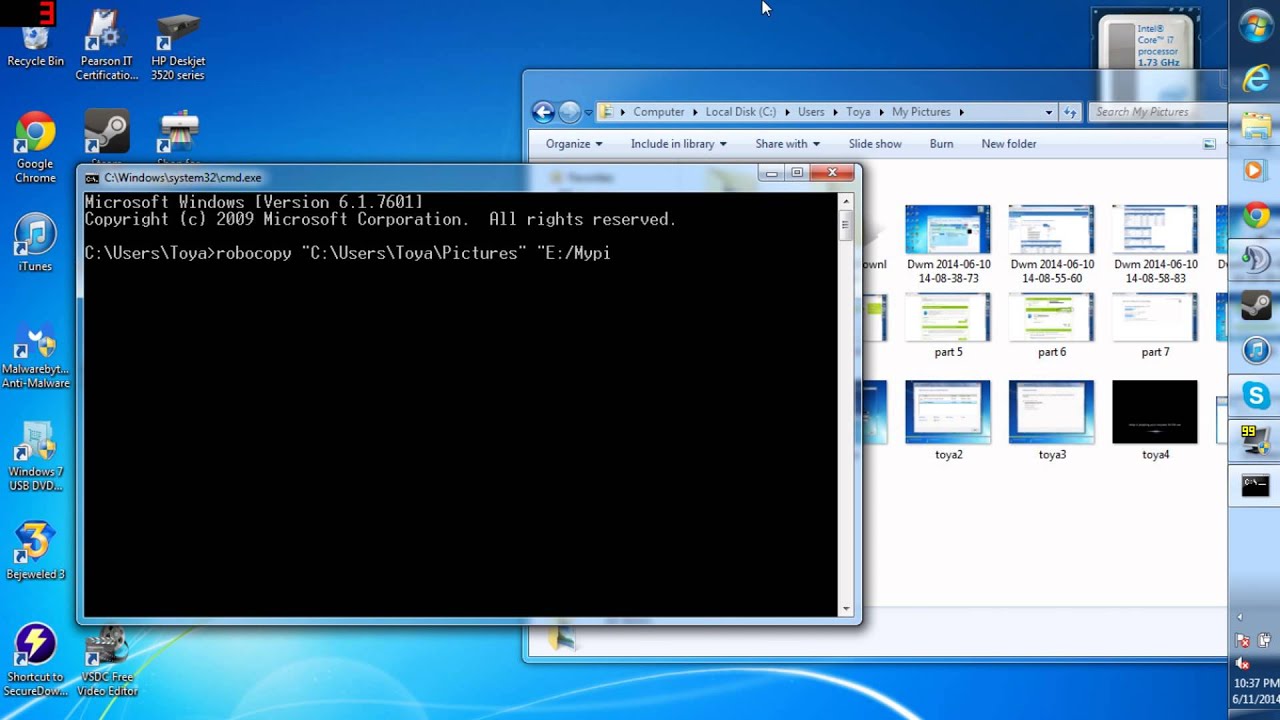Viewport: 1280px width, 720px height.
Task: Click the power plug tray icon
Action: tap(1265, 640)
